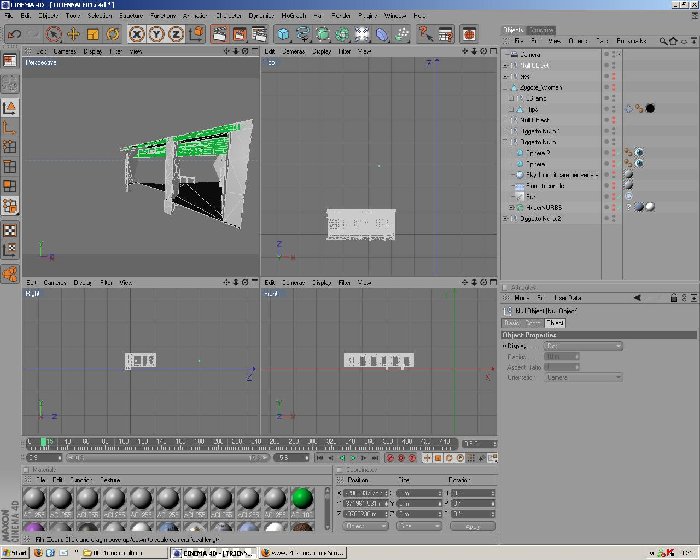The width and height of the screenshot is (700, 560).
Task: Toggle the Y axis lock
Action: [x=156, y=34]
